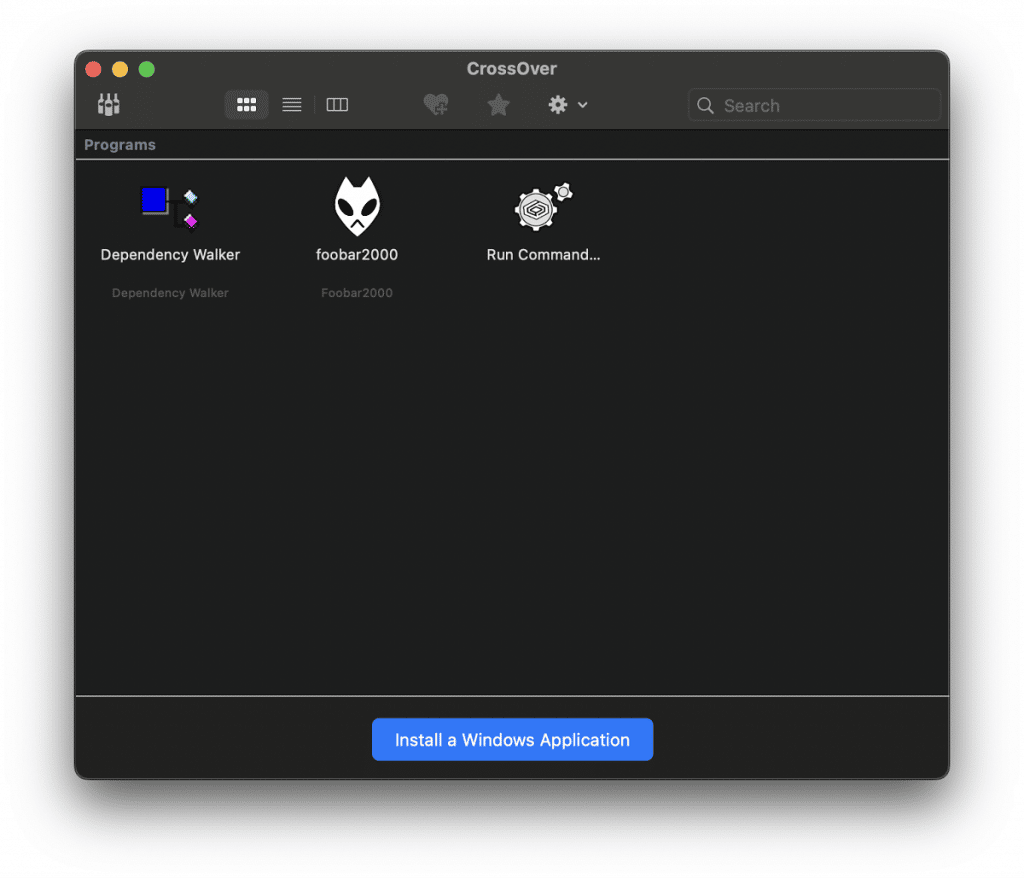Switch to column view
Screen dimensions: 1024x878
click(x=337, y=104)
